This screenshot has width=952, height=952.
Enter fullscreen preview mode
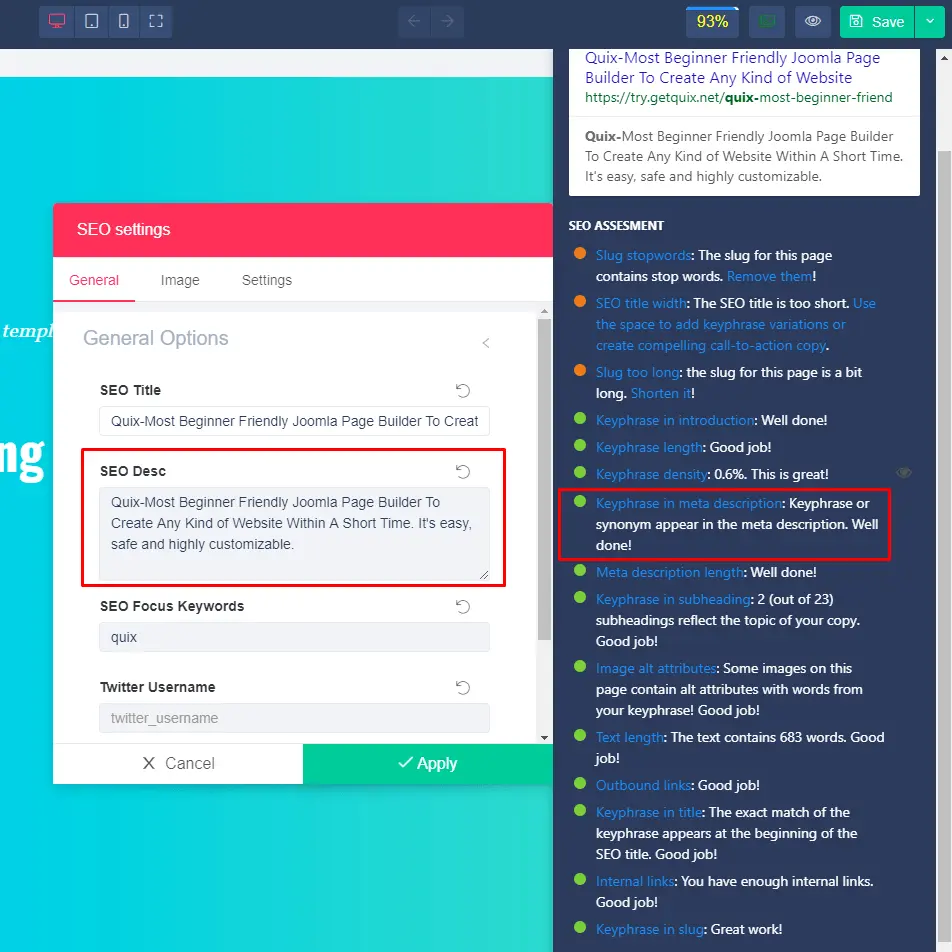[159, 21]
